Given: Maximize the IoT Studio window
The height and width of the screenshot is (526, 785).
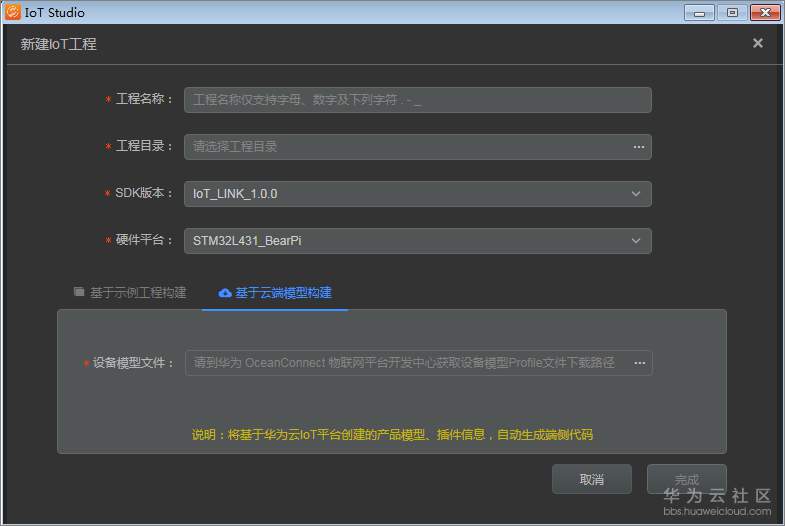Looking at the screenshot, I should click(x=732, y=13).
